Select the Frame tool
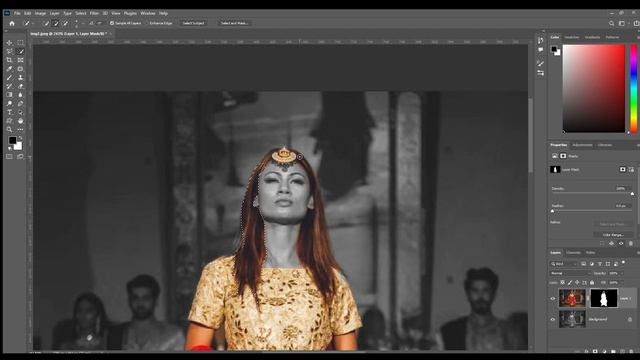 coord(20,60)
